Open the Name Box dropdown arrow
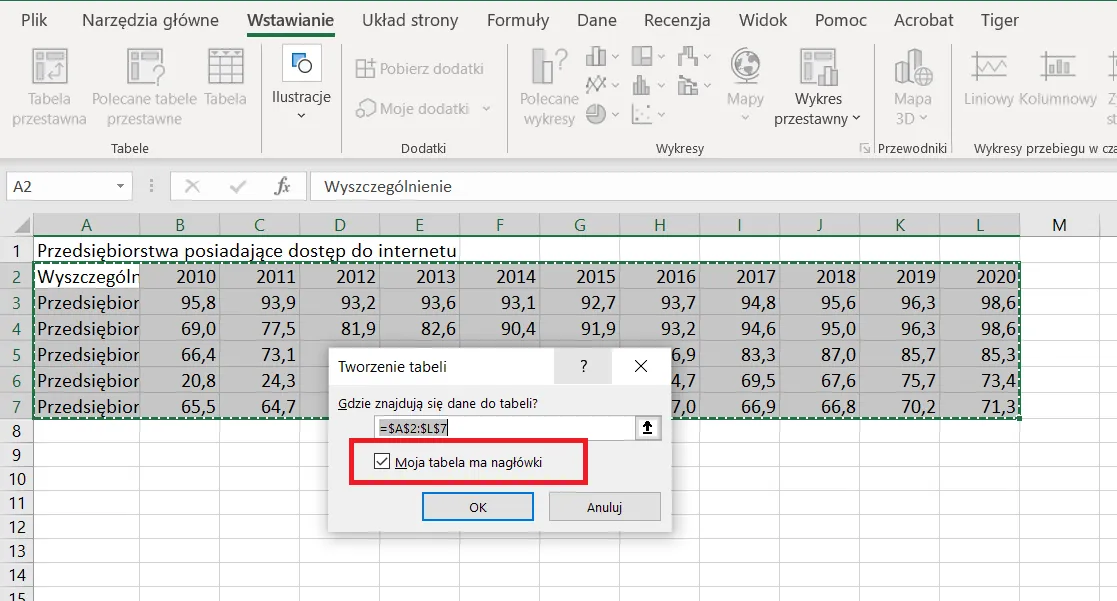Viewport: 1117px width, 601px height. pyautogui.click(x=120, y=186)
